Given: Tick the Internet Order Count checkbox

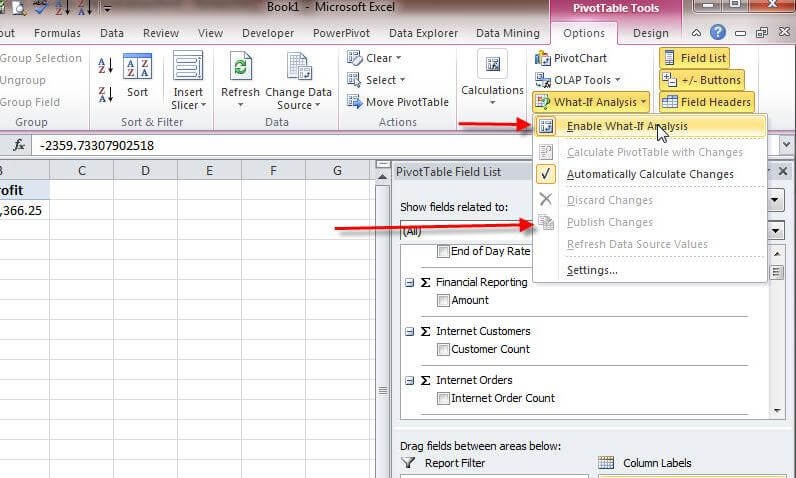Looking at the screenshot, I should [443, 398].
